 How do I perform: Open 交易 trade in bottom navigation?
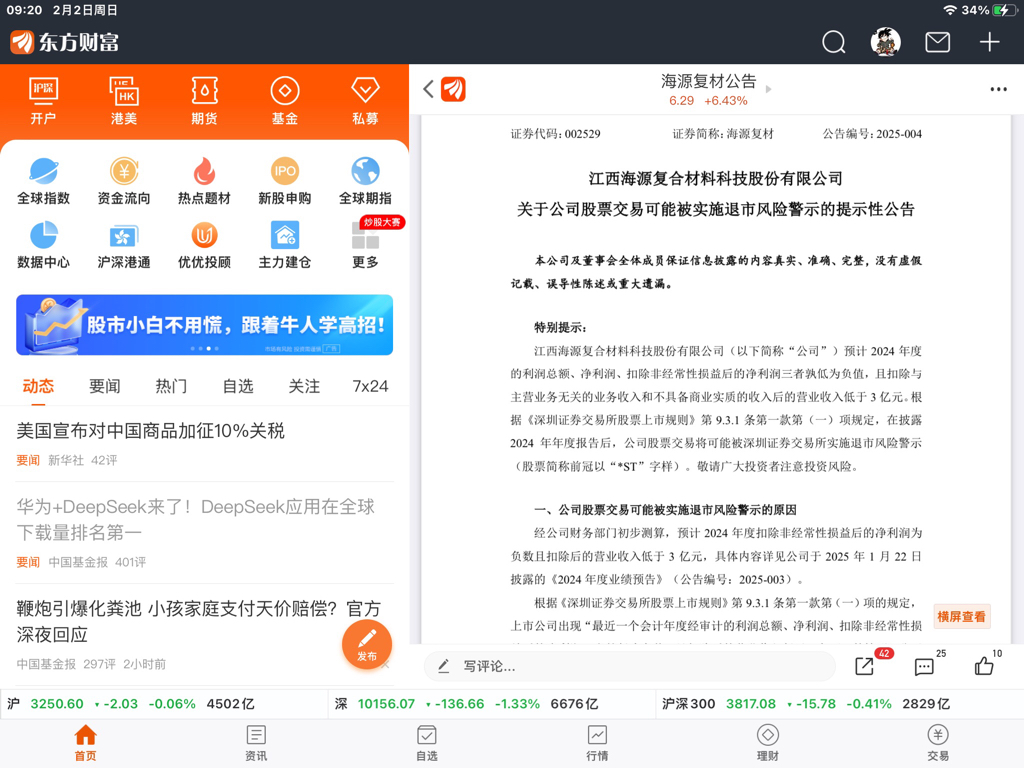coord(938,743)
